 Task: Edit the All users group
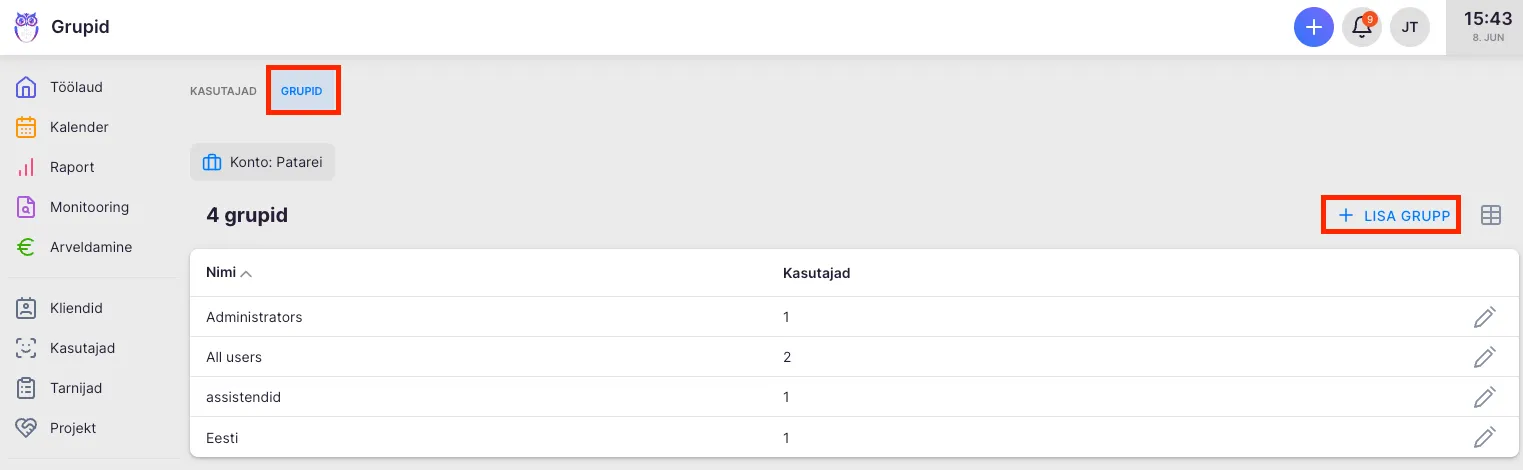tap(1485, 357)
